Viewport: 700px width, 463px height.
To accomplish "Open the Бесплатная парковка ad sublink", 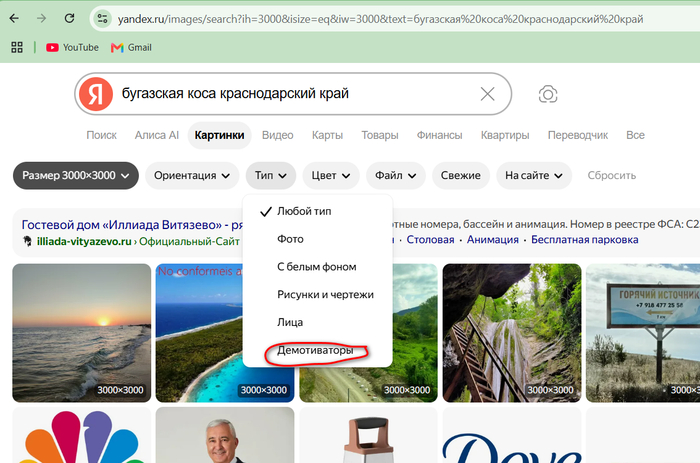I will (x=585, y=240).
